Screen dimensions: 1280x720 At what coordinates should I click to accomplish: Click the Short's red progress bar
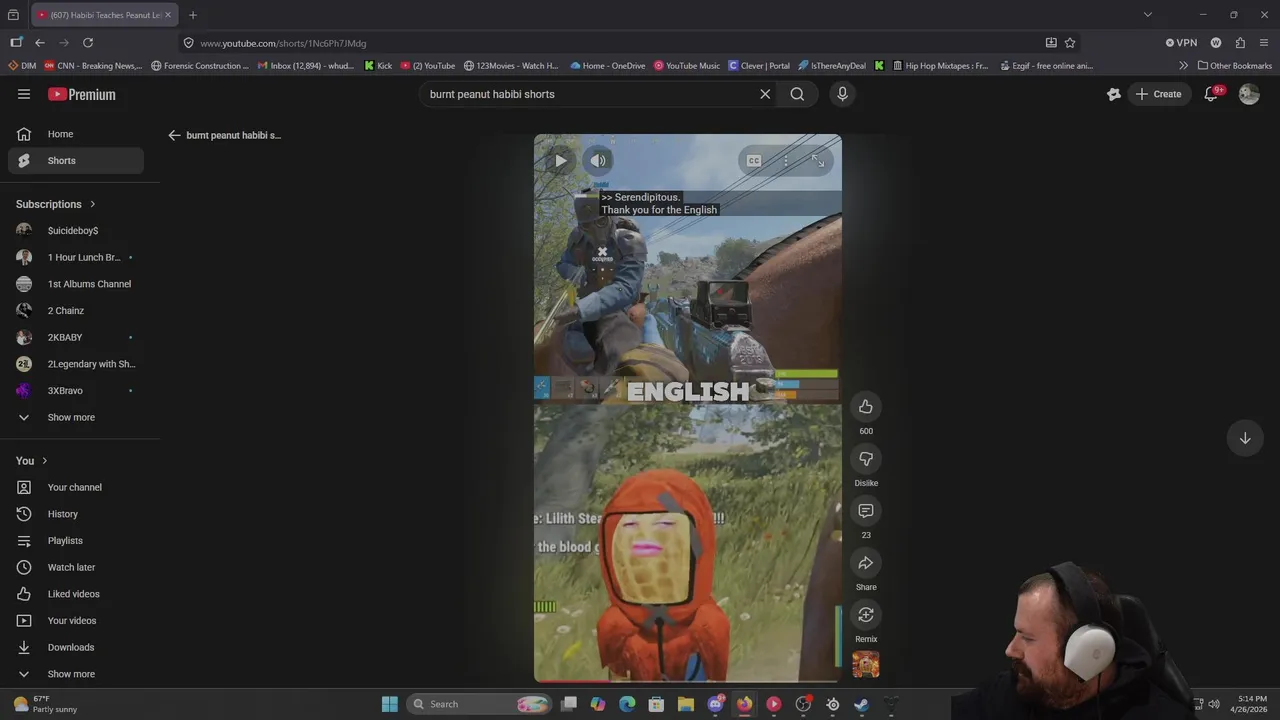pos(688,682)
